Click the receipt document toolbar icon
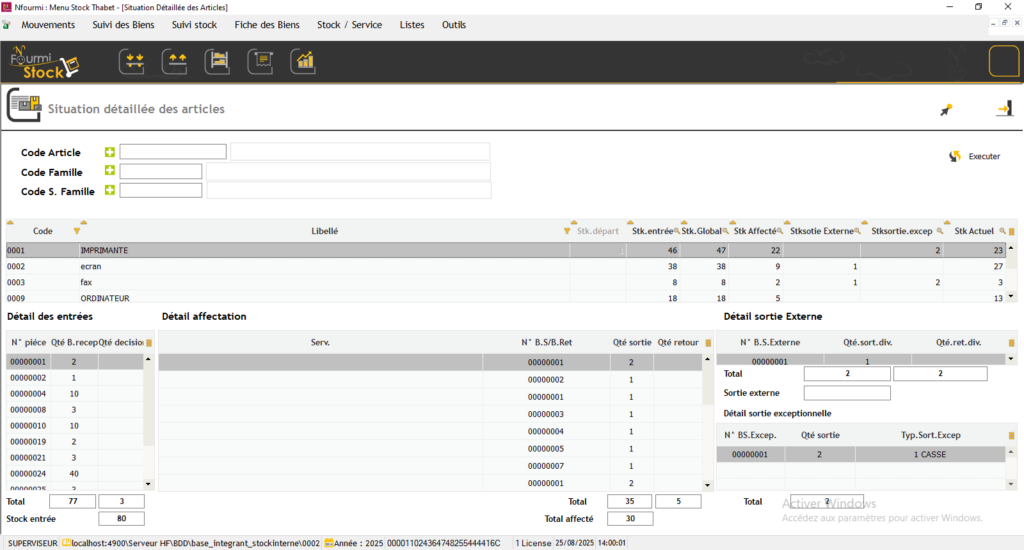The height and width of the screenshot is (550, 1024). [x=261, y=62]
